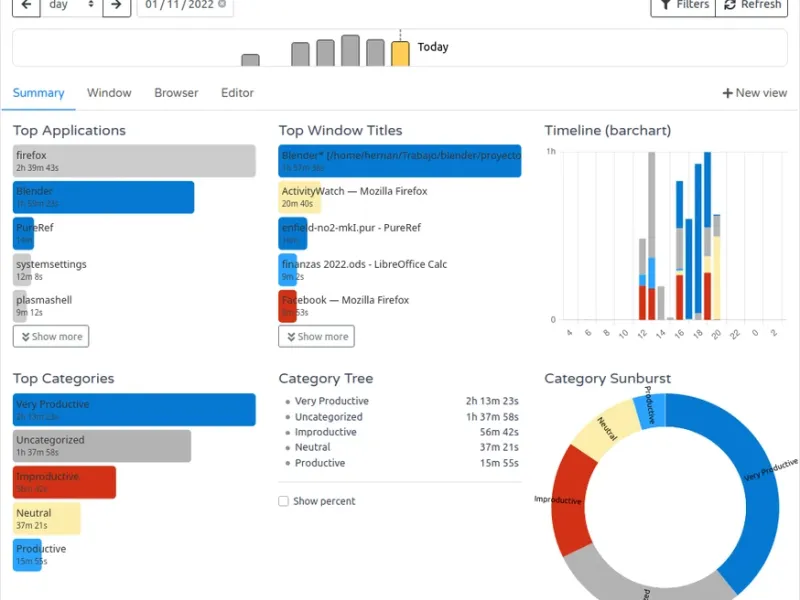
Task: Open the day period dropdown
Action: tap(71, 6)
